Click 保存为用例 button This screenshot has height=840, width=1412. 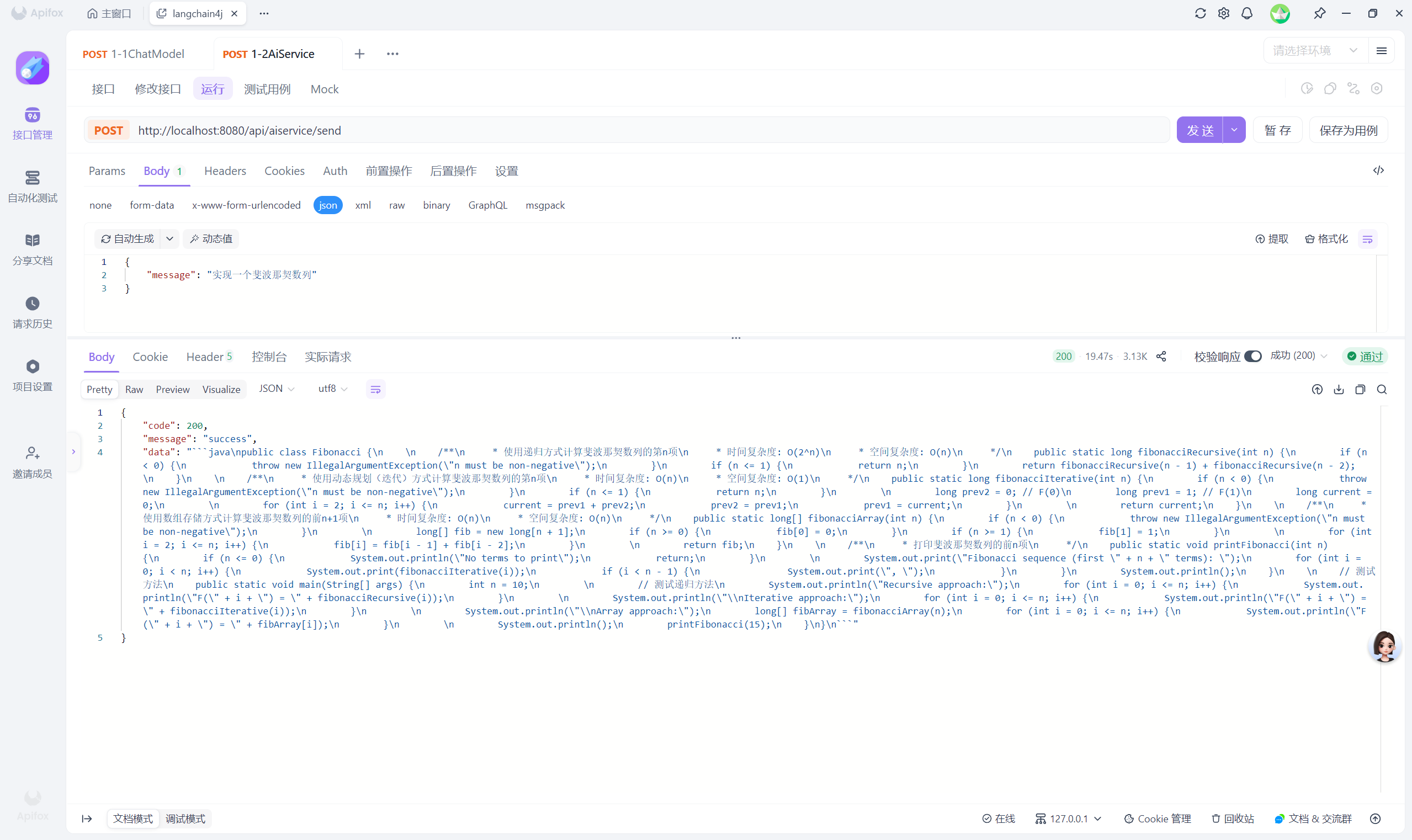pyautogui.click(x=1348, y=130)
